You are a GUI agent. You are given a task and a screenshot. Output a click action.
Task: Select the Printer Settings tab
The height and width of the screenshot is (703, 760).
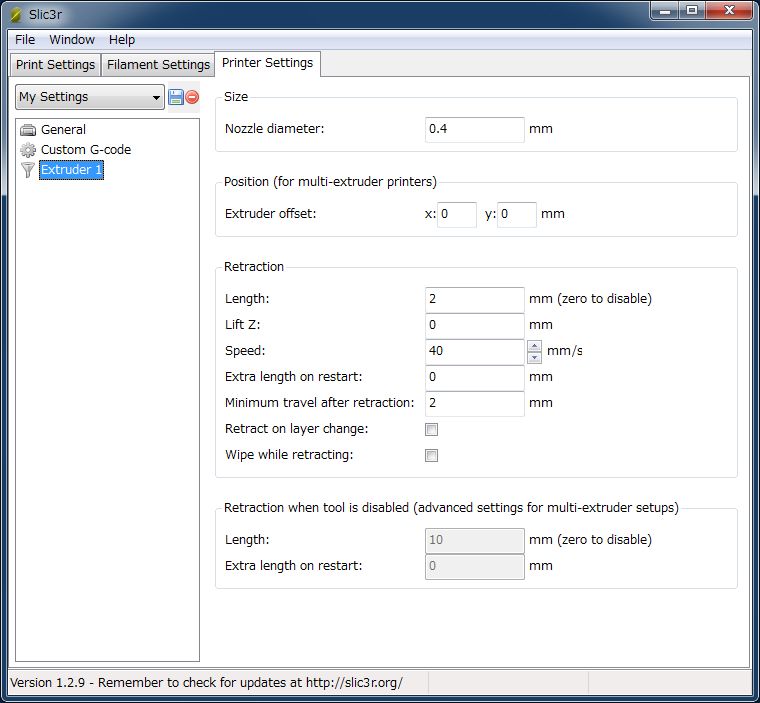(267, 63)
